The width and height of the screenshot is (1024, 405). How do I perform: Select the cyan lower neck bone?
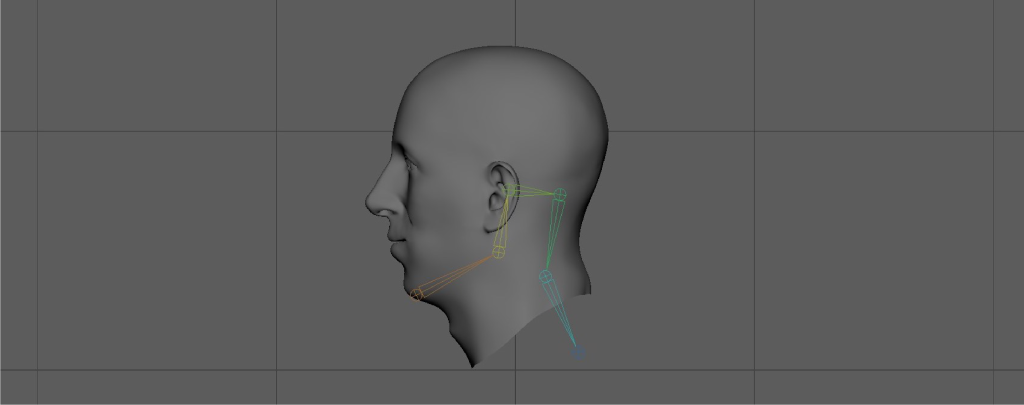point(561,314)
